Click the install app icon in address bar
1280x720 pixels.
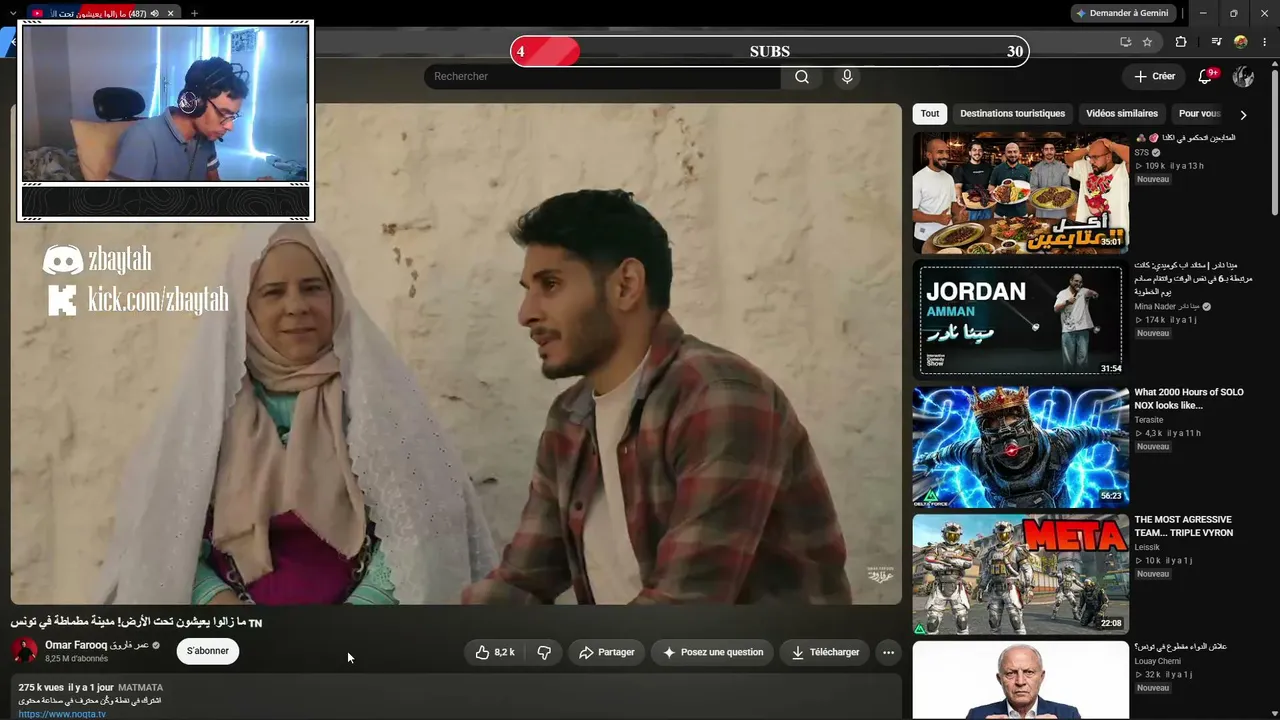(1125, 42)
